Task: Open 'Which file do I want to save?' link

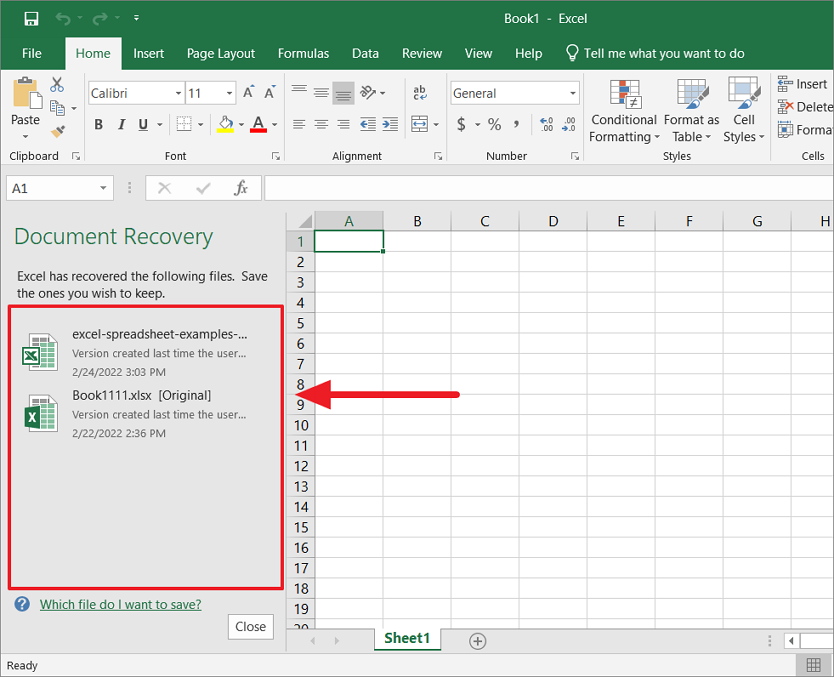Action: pyautogui.click(x=120, y=604)
